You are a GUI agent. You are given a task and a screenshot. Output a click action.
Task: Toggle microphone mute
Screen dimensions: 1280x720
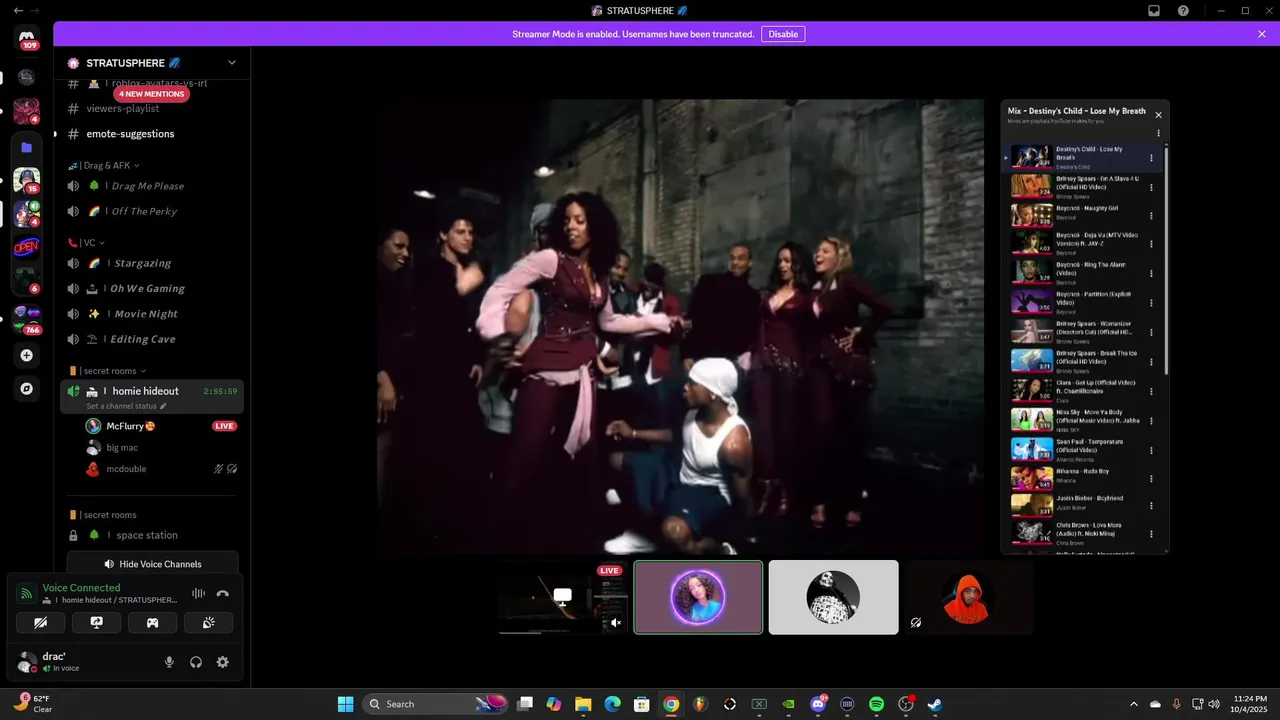169,662
